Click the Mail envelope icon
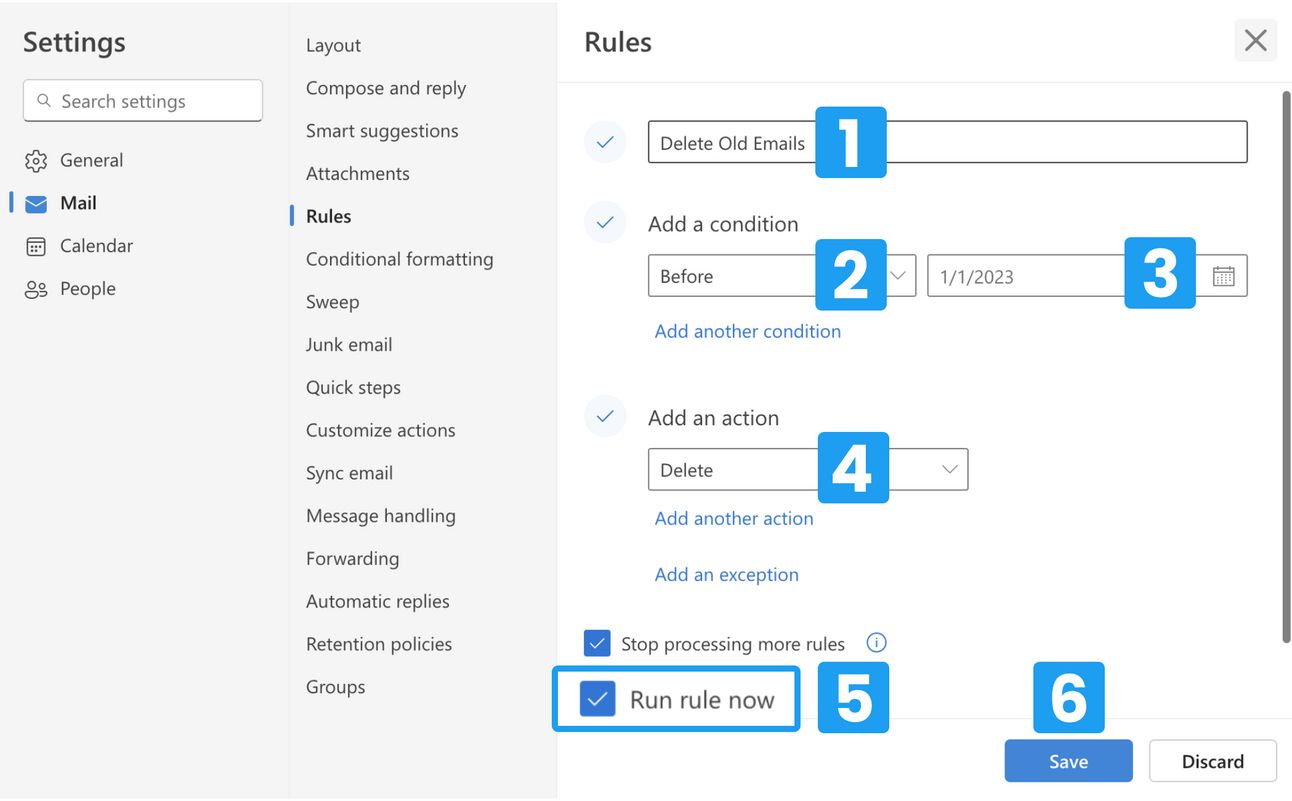 pyautogui.click(x=36, y=204)
